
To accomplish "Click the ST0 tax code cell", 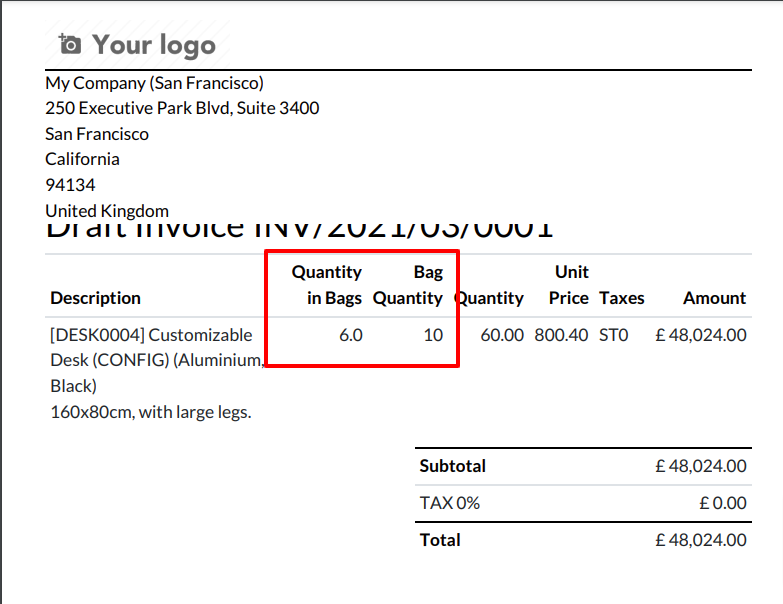I will [x=614, y=335].
